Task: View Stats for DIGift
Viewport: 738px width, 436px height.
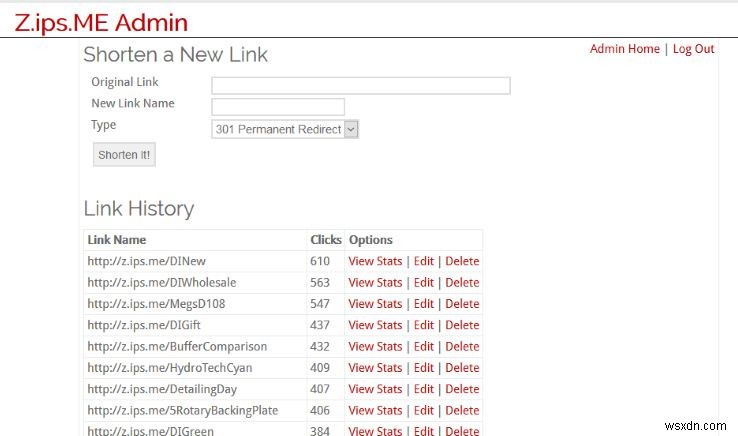Action: [x=375, y=325]
